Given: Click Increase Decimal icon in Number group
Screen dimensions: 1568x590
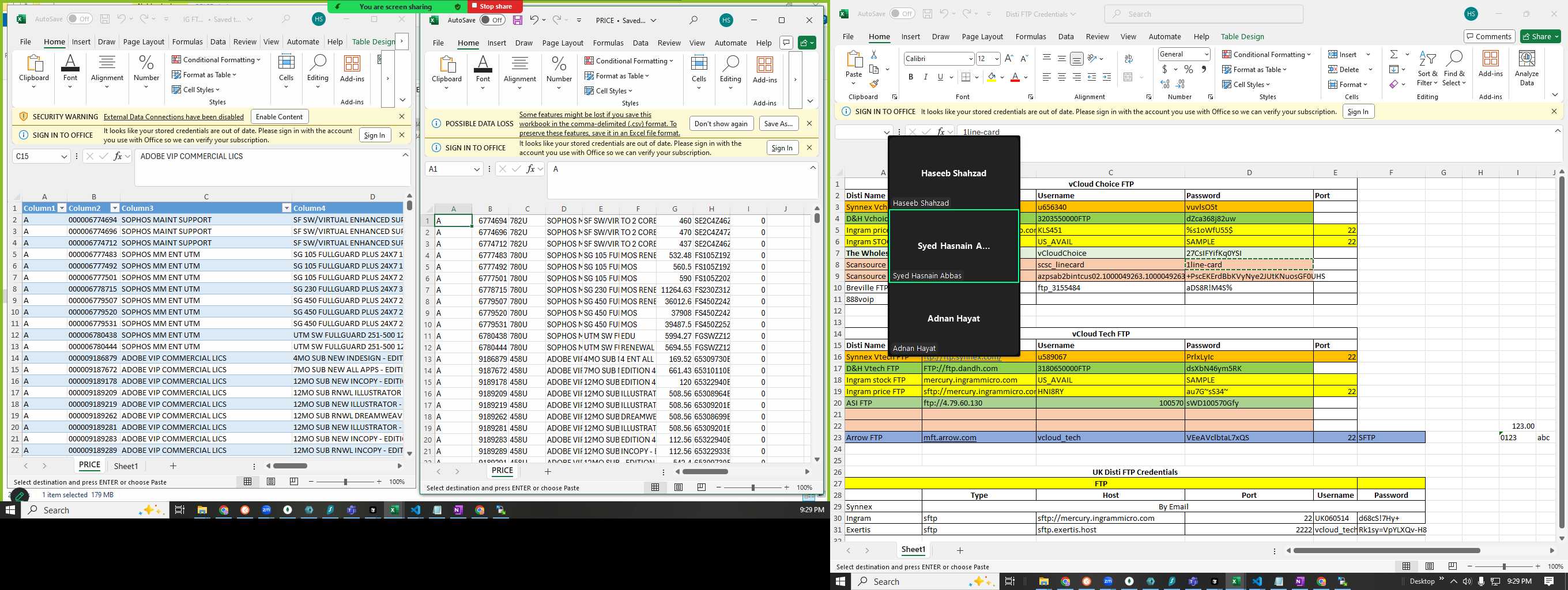Looking at the screenshot, I should (x=1165, y=84).
